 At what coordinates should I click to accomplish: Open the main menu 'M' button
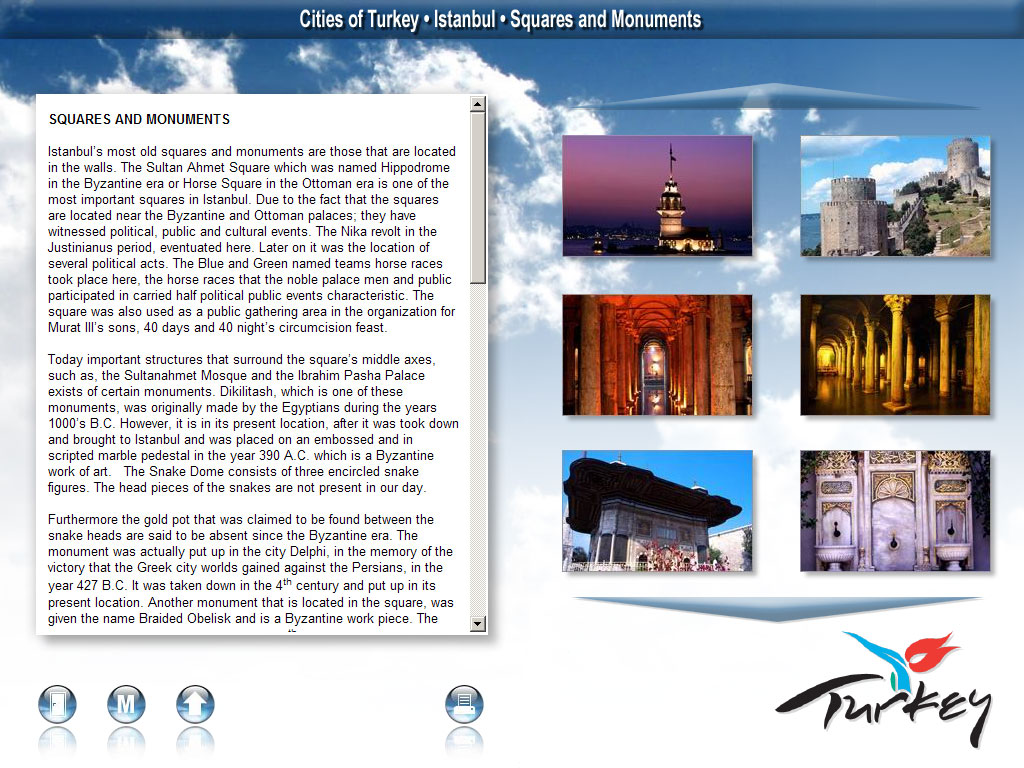126,704
